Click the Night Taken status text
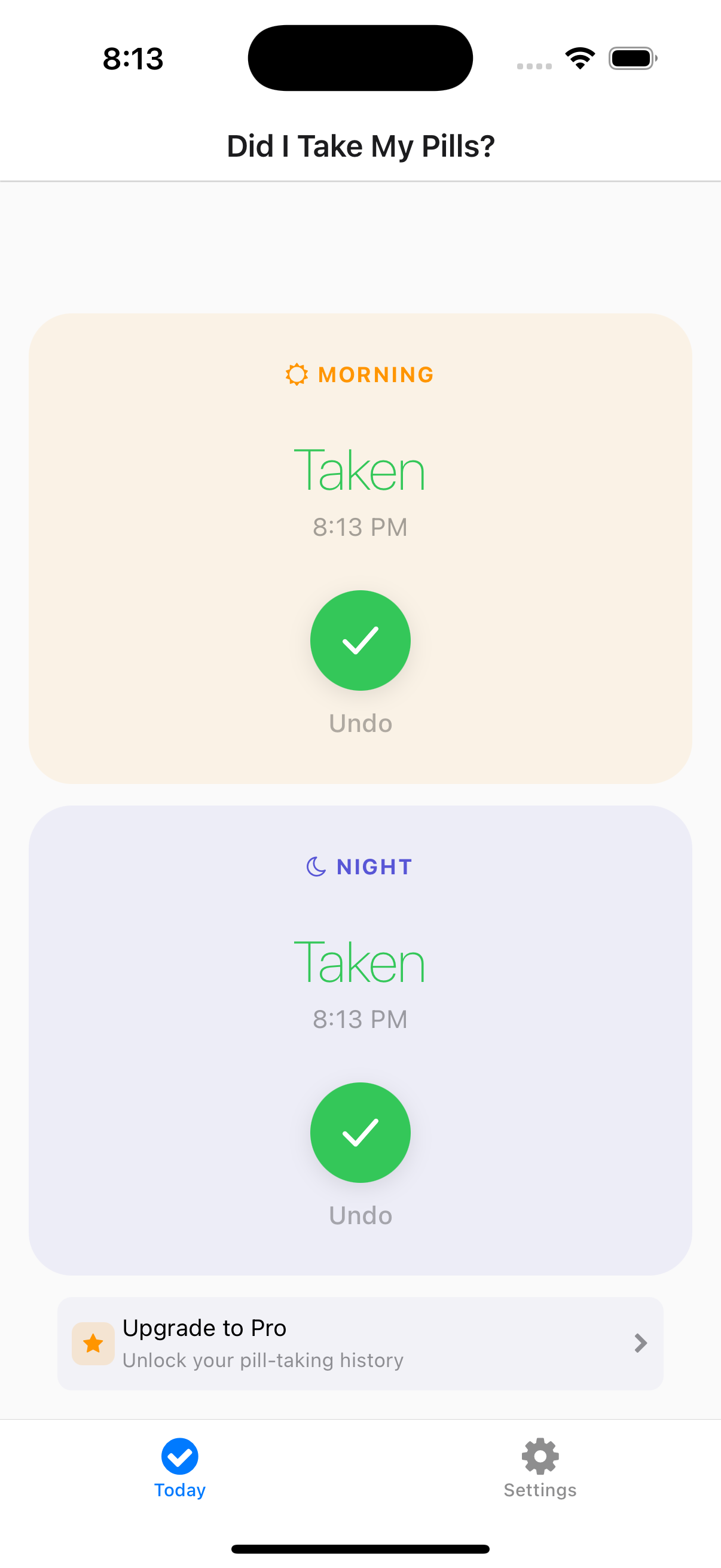 pos(359,962)
